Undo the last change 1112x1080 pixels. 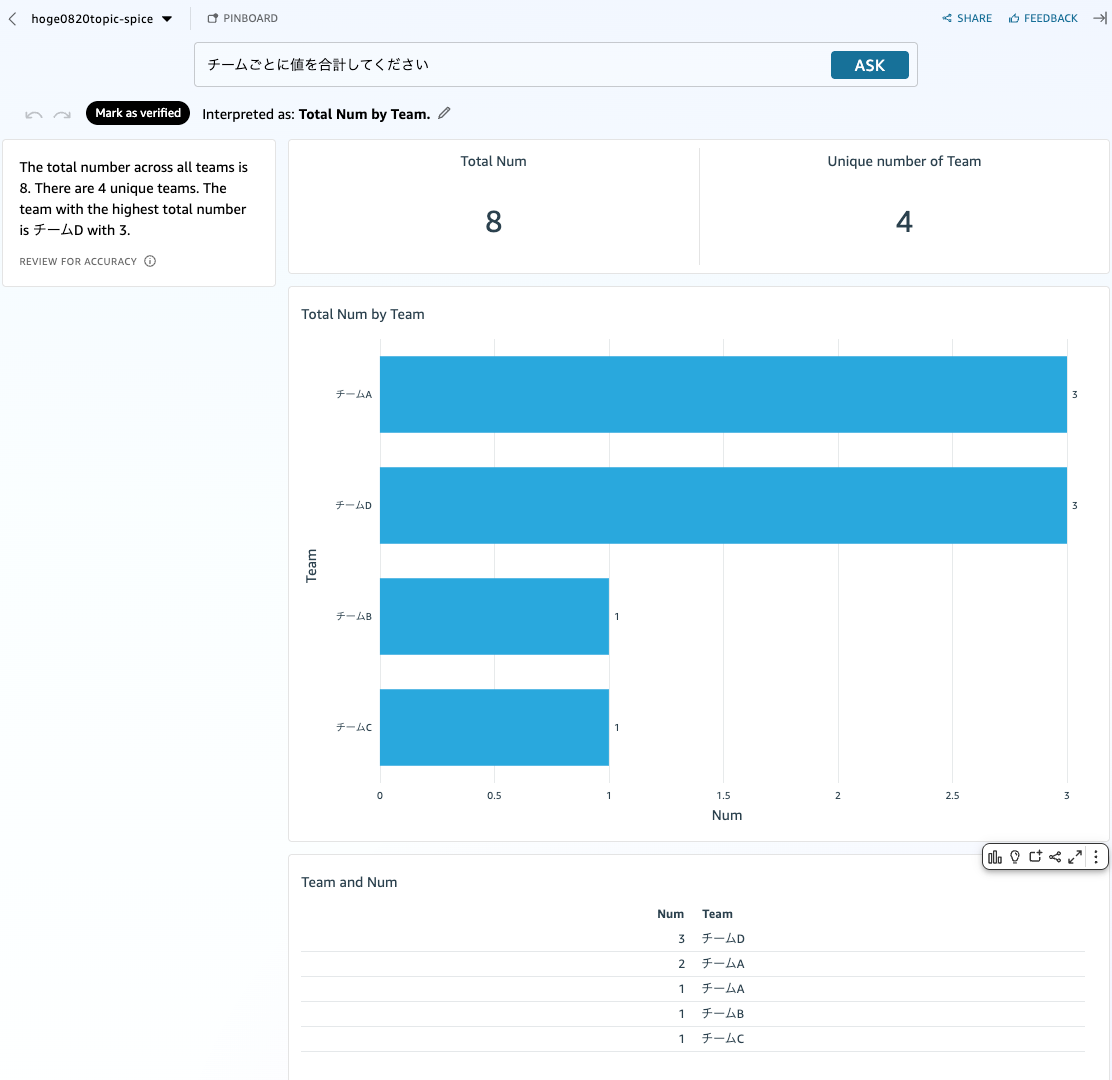coord(33,114)
